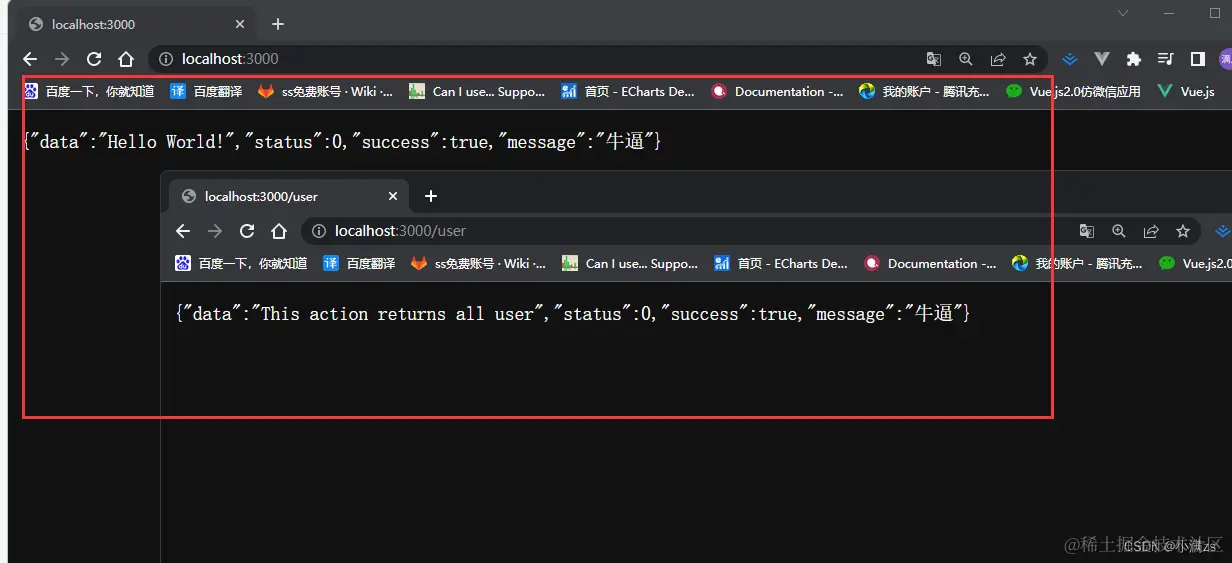The width and height of the screenshot is (1232, 563).
Task: Open 我的账户 腾讯 bookmark in the /user window
Action: point(1078,263)
